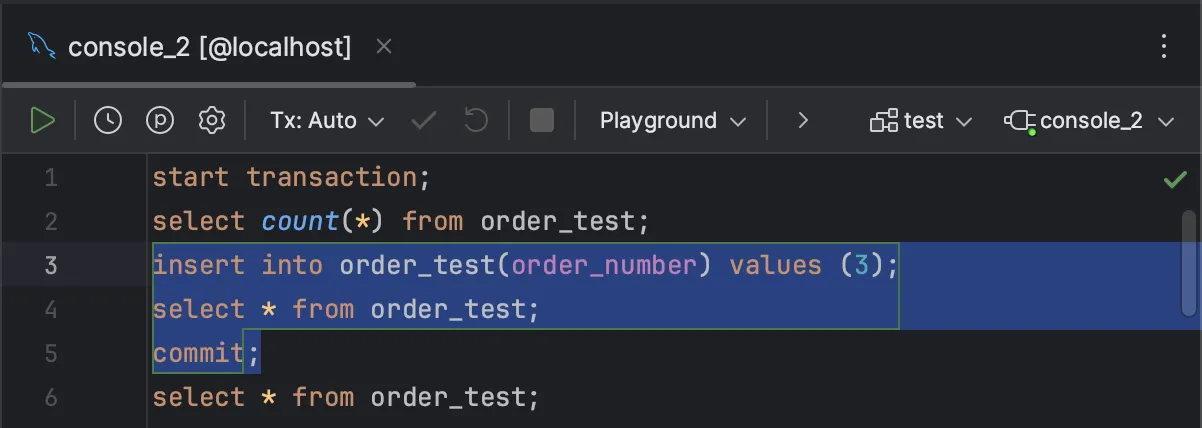The height and width of the screenshot is (428, 1202).
Task: Open the test schema selector dropdown
Action: point(921,121)
